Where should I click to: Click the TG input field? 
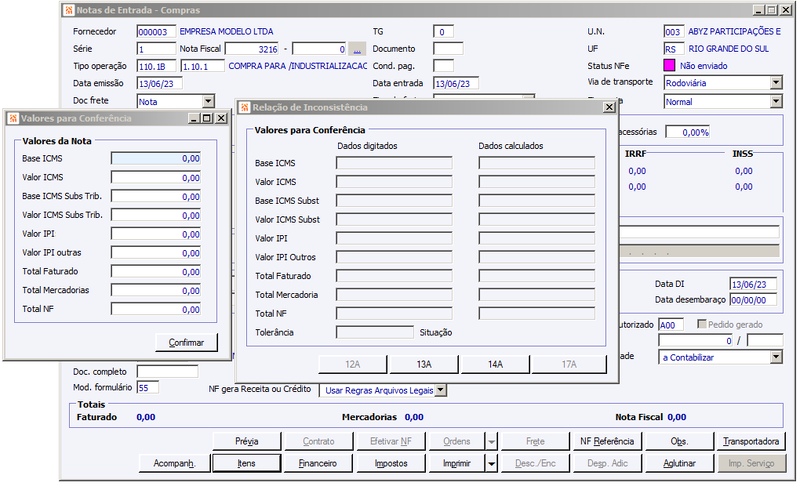pyautogui.click(x=443, y=32)
